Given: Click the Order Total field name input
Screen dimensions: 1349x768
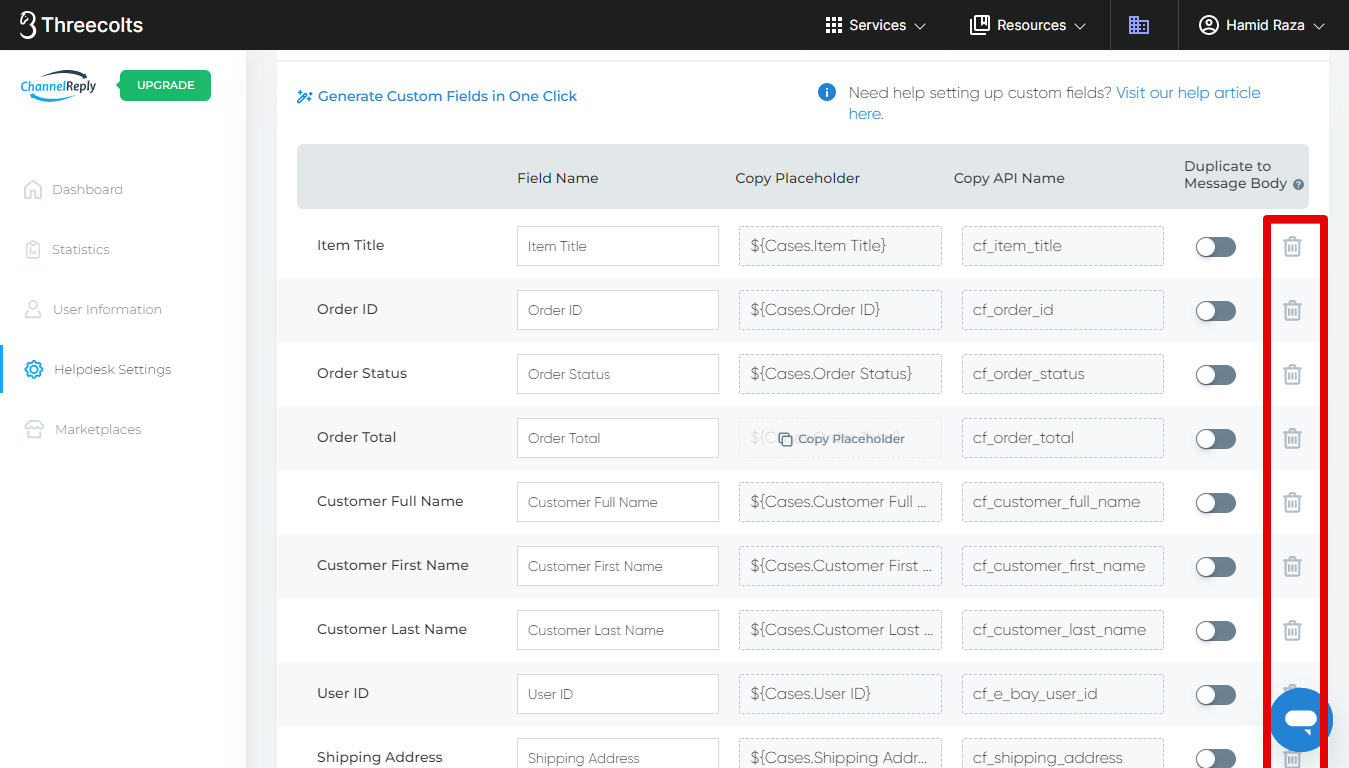Looking at the screenshot, I should [x=618, y=438].
